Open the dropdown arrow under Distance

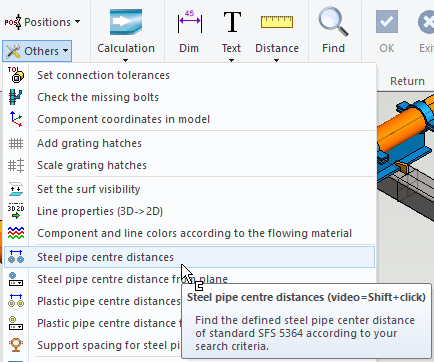[x=276, y=60]
